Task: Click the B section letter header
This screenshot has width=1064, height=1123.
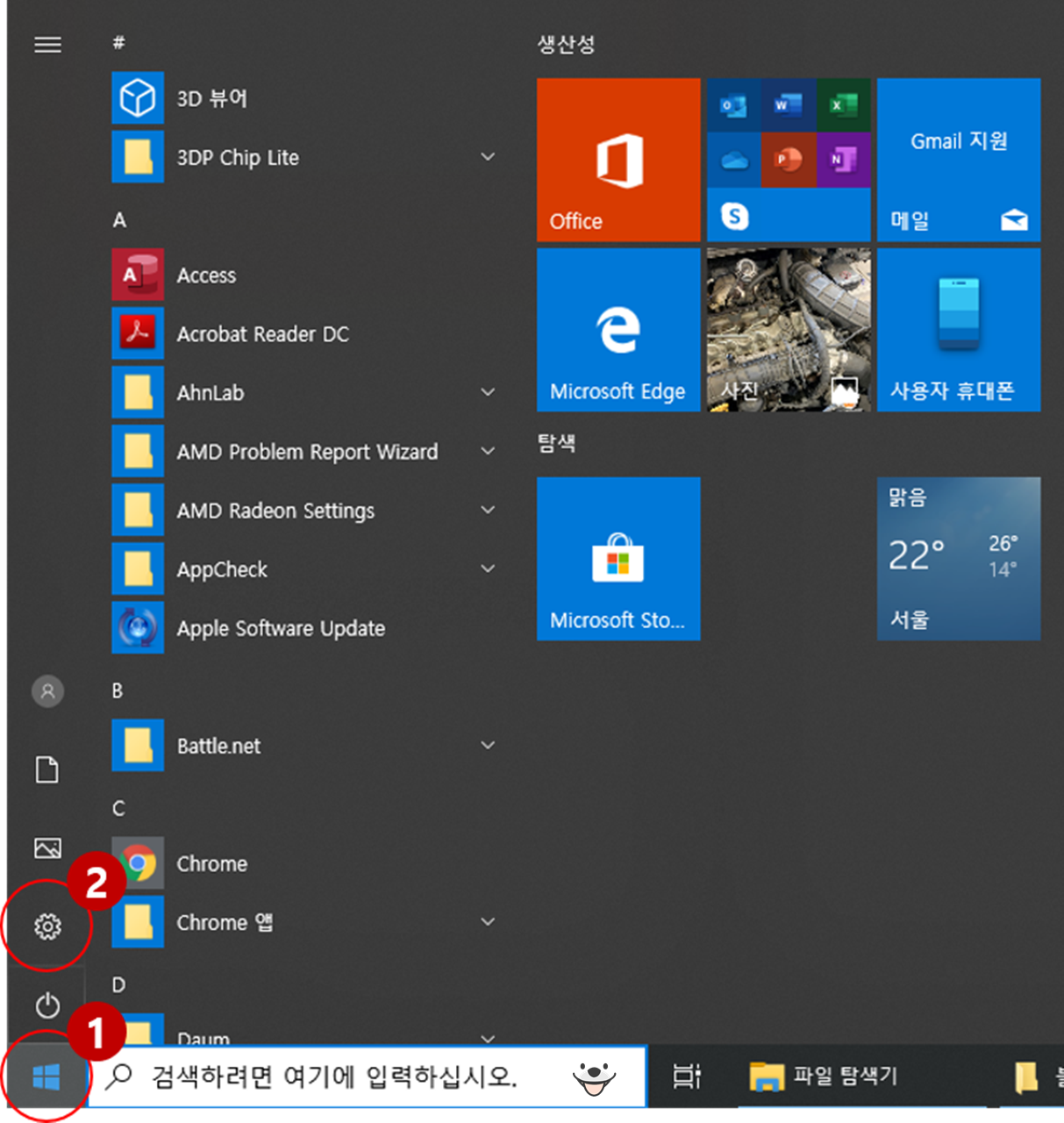Action: tap(118, 690)
